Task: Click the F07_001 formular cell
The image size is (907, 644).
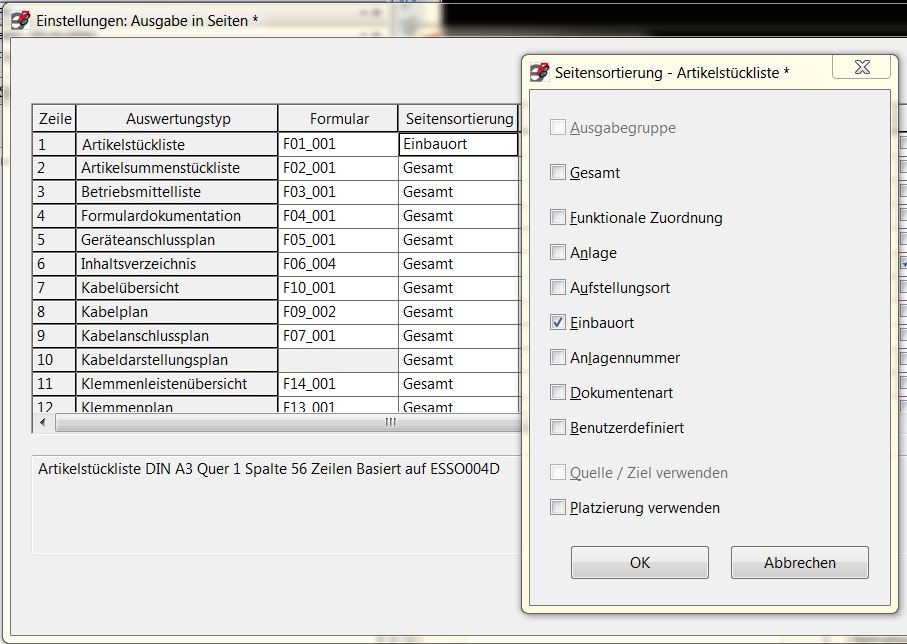Action: [x=338, y=336]
